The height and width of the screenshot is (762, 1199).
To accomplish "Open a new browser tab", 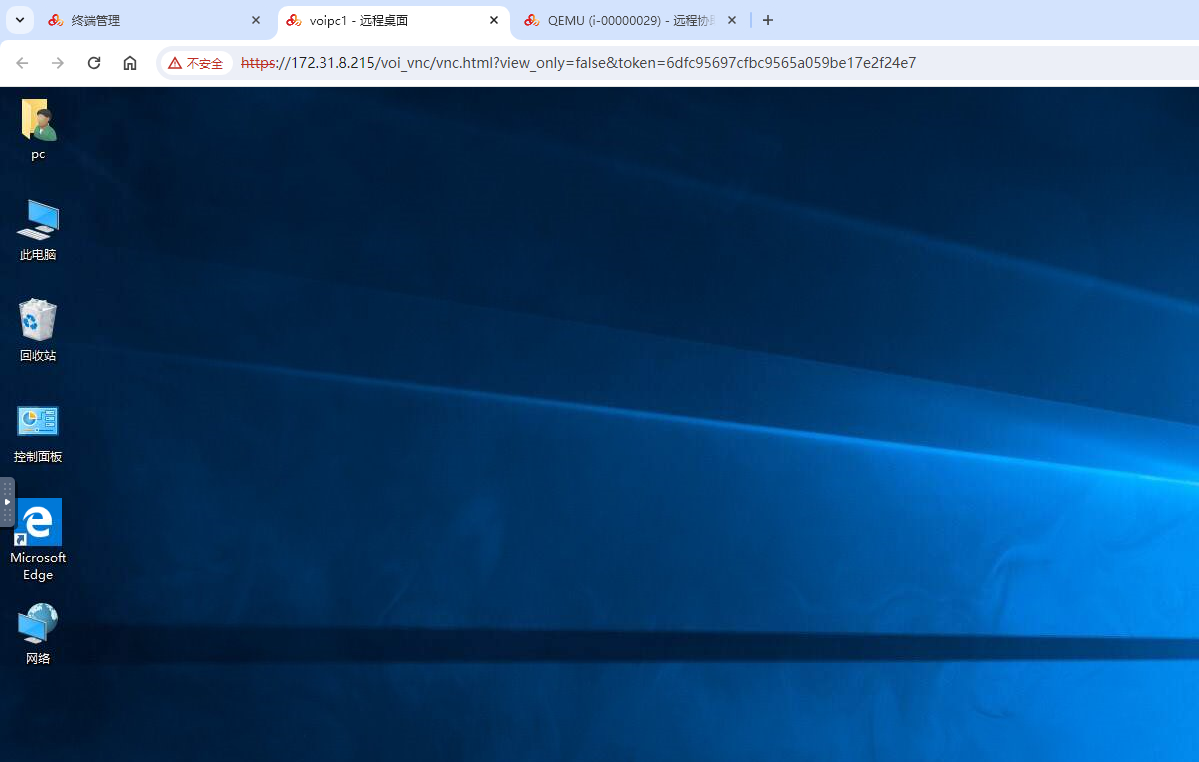I will click(x=768, y=20).
